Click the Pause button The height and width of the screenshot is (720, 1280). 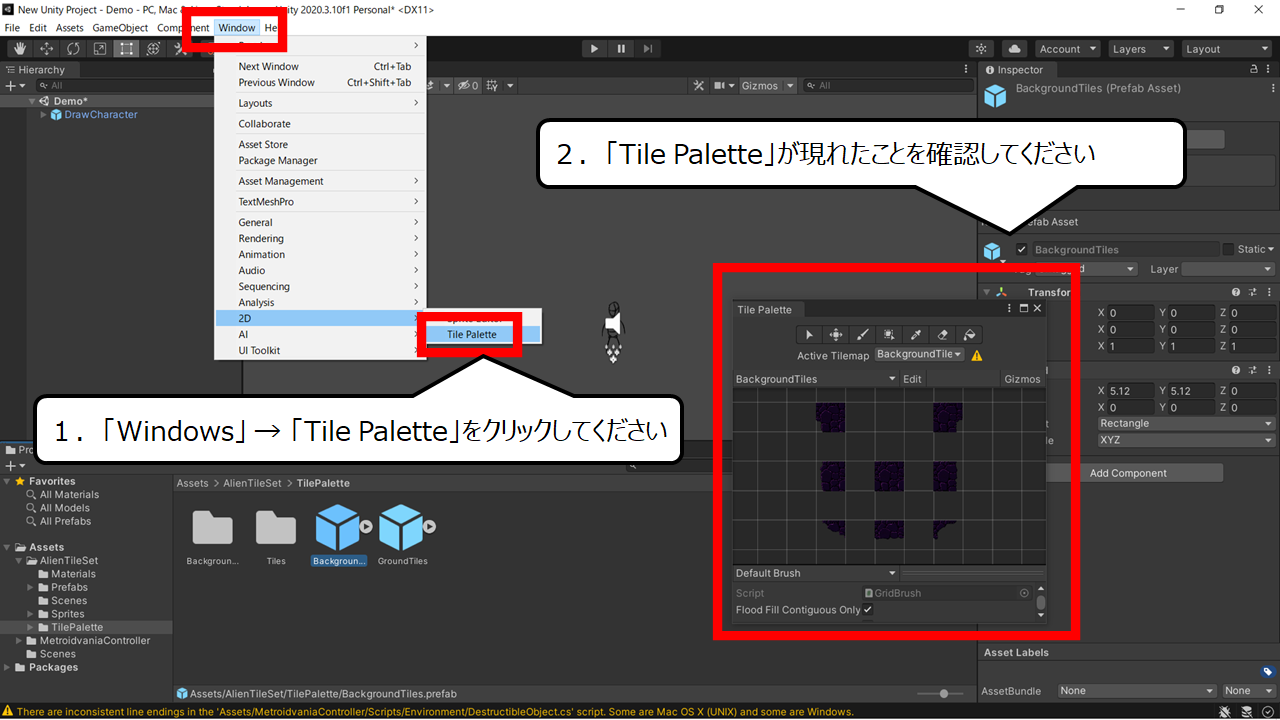(x=621, y=49)
